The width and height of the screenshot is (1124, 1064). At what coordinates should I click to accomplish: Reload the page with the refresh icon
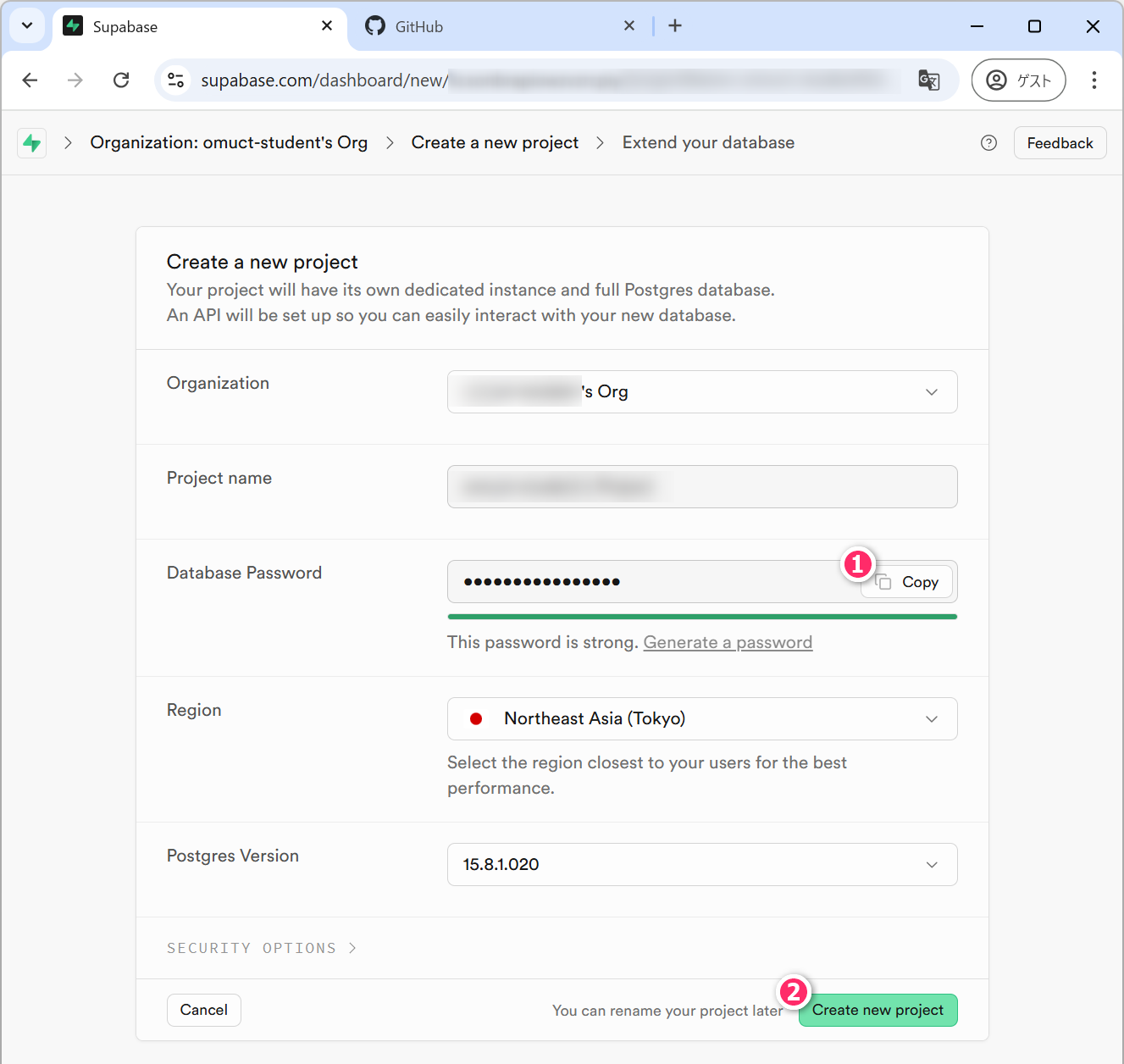[x=121, y=80]
